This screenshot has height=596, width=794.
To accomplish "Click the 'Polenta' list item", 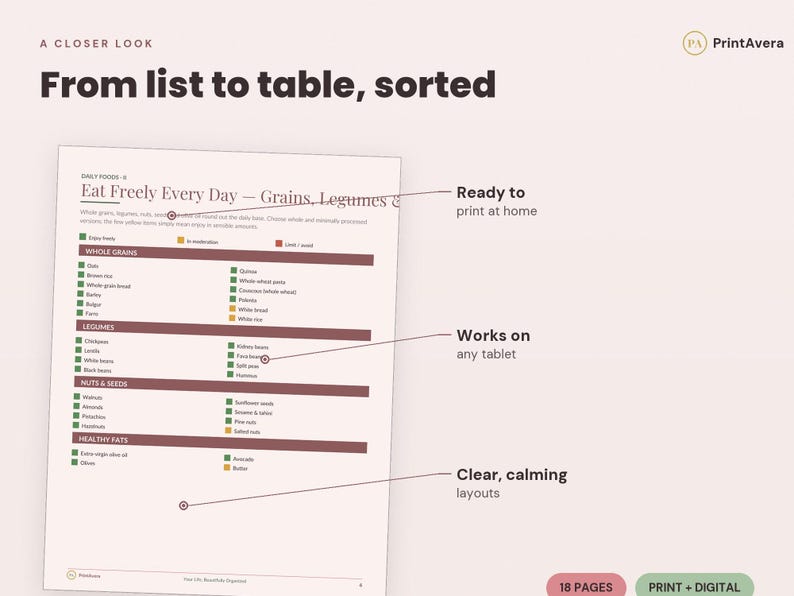I will 243,300.
